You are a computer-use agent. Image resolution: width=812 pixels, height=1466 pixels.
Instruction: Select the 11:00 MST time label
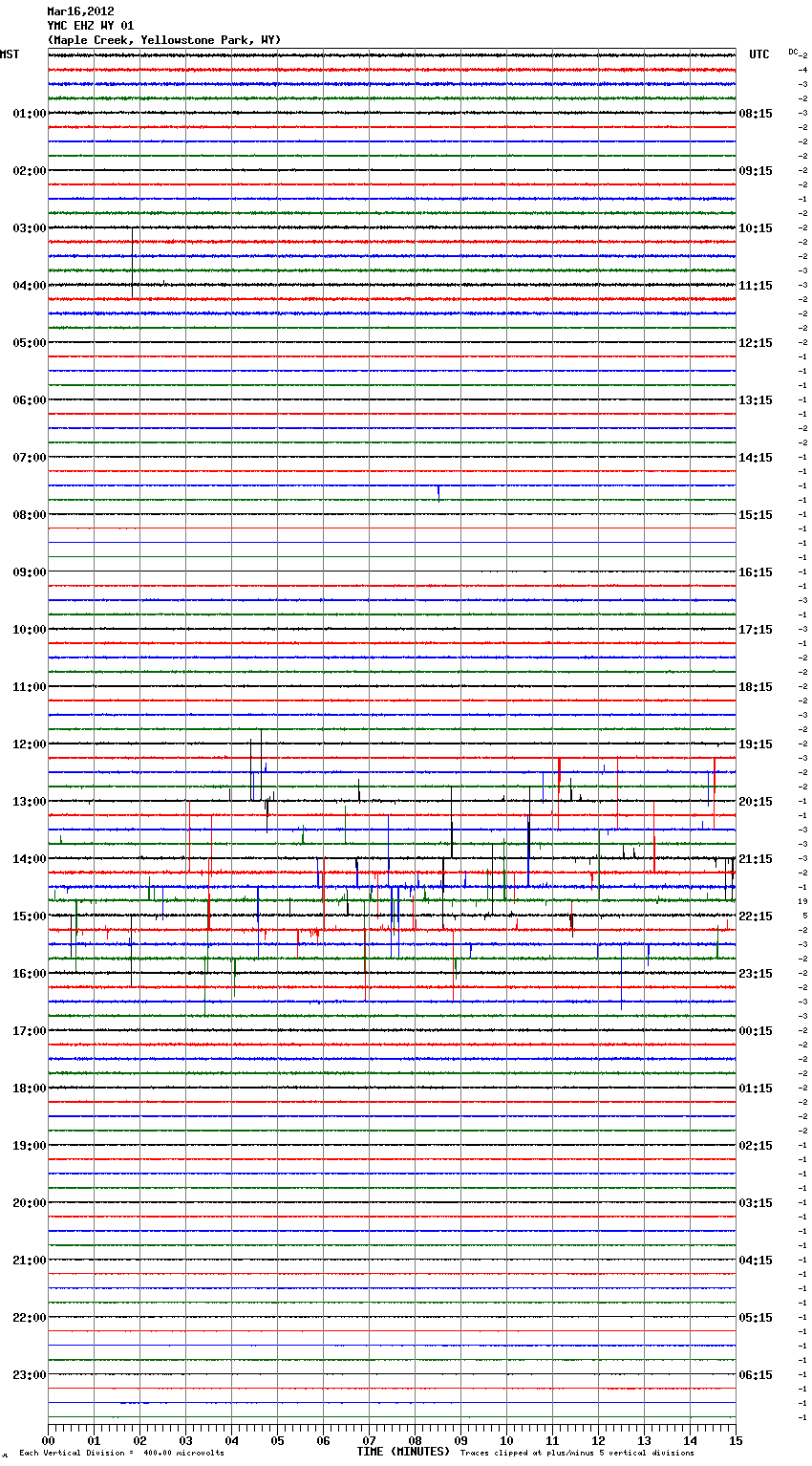tap(29, 687)
